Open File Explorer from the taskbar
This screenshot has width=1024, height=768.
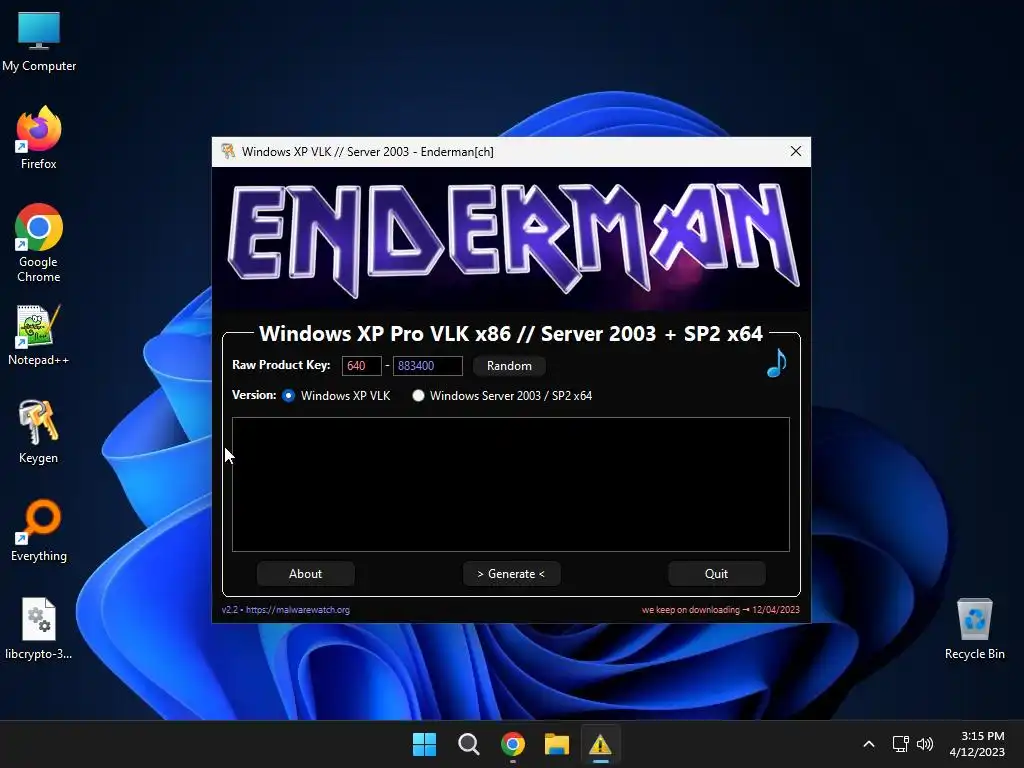(x=557, y=744)
